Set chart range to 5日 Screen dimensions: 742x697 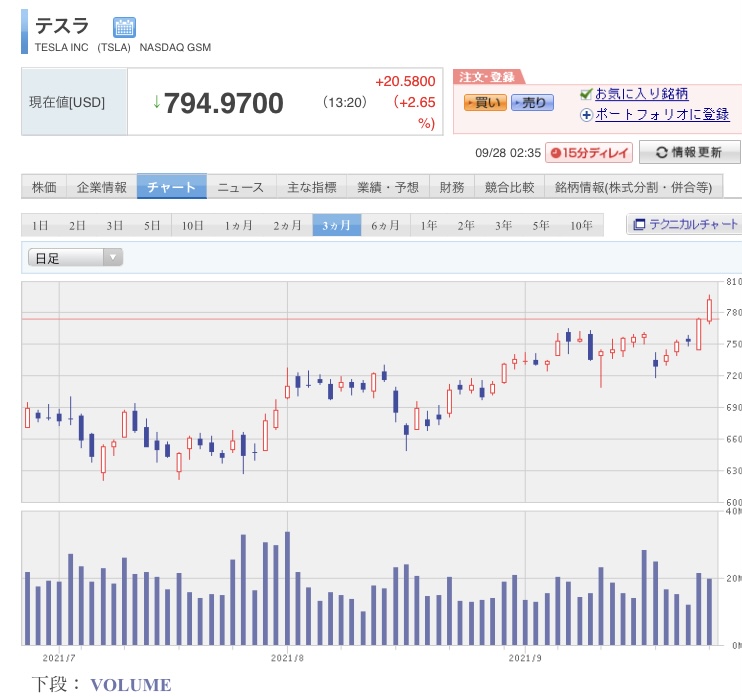point(152,225)
